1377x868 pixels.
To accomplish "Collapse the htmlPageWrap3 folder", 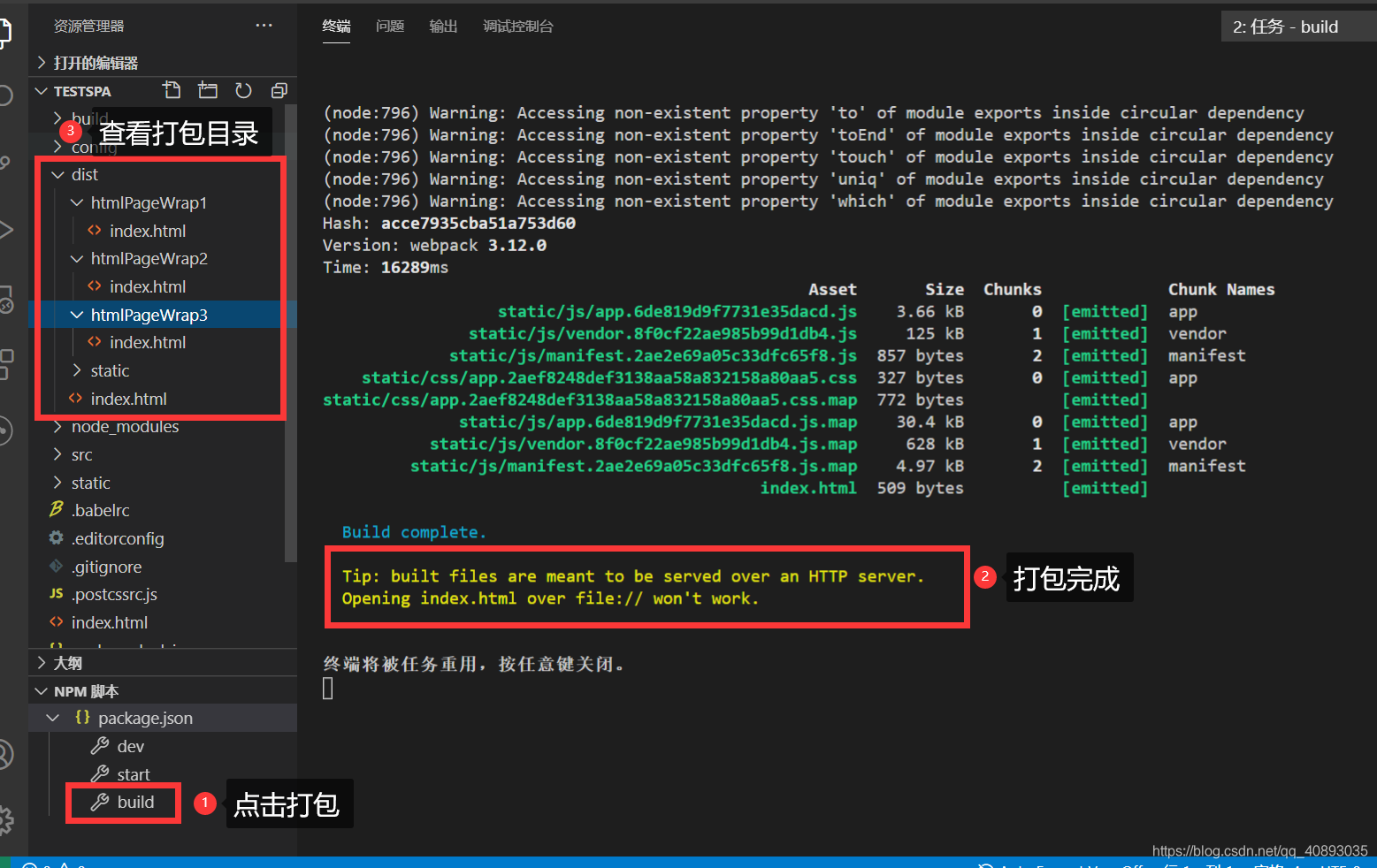I will coord(77,315).
